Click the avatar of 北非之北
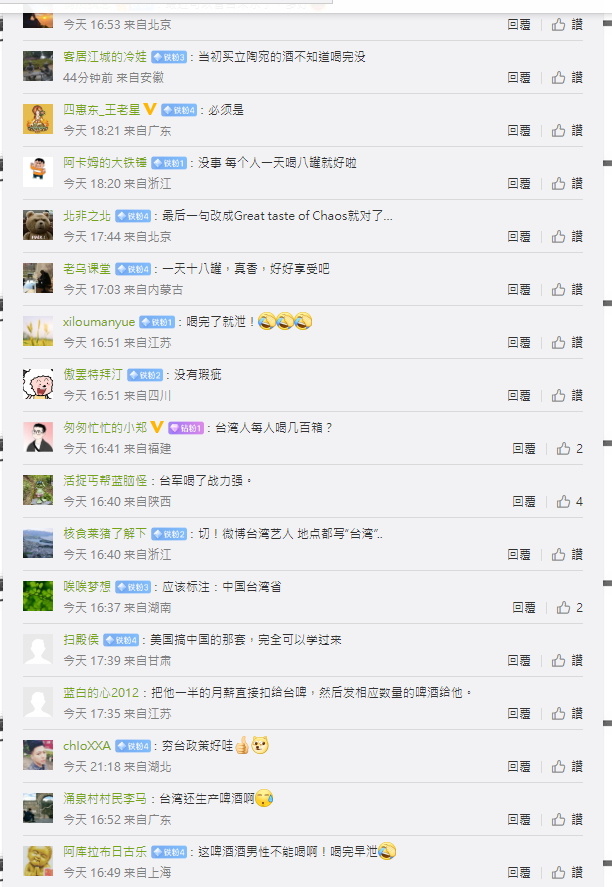 click(x=38, y=225)
